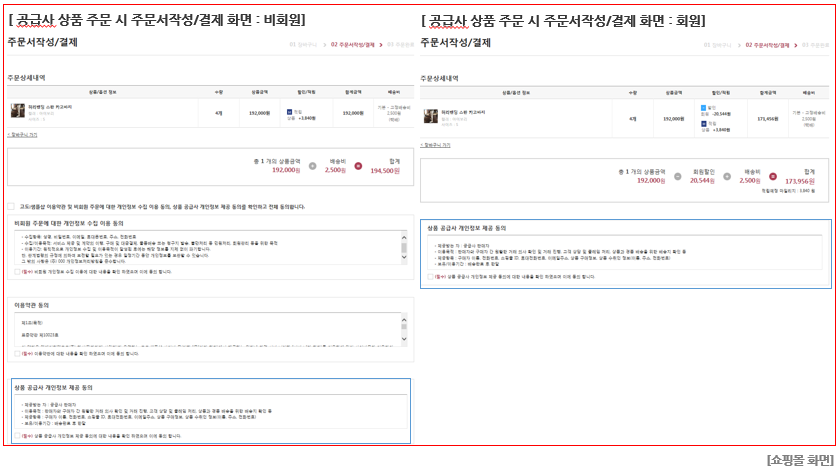
Task: Follow the 장바구니 가기 link in non-member panel
Action: [22, 135]
